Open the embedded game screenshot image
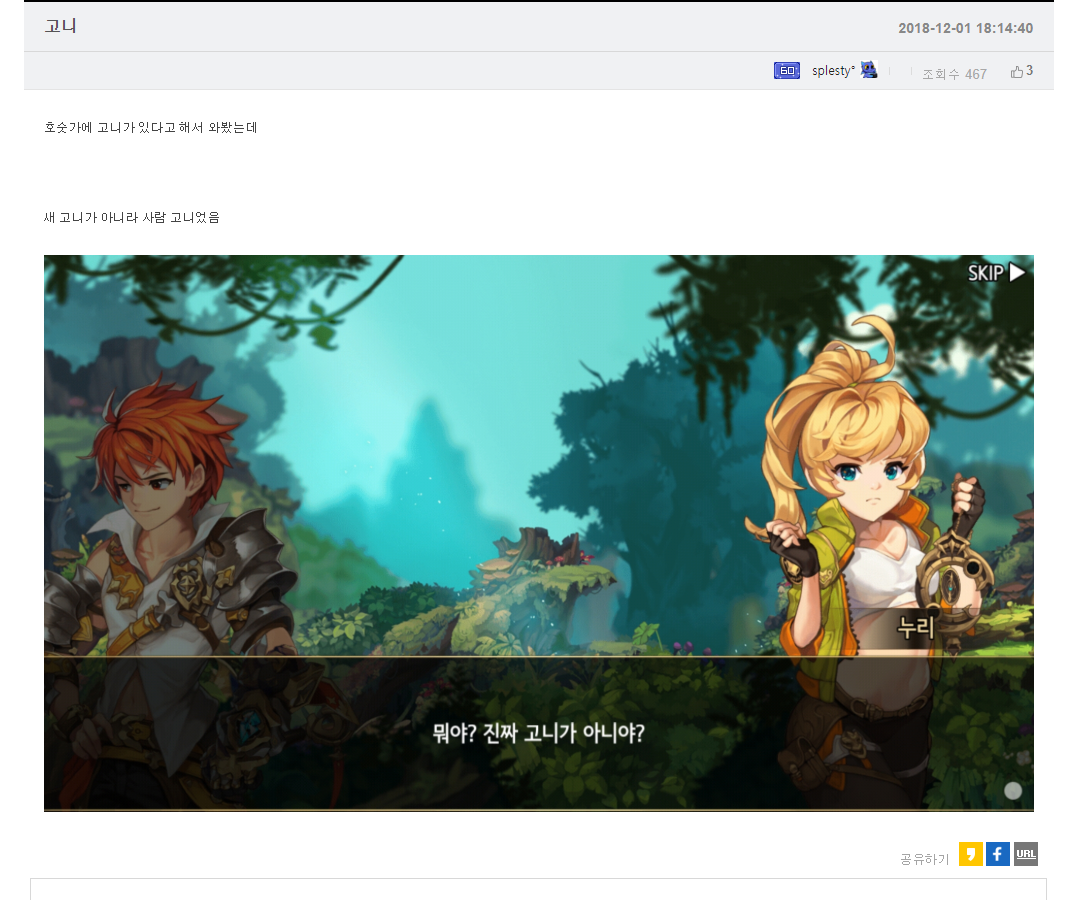 pos(538,533)
